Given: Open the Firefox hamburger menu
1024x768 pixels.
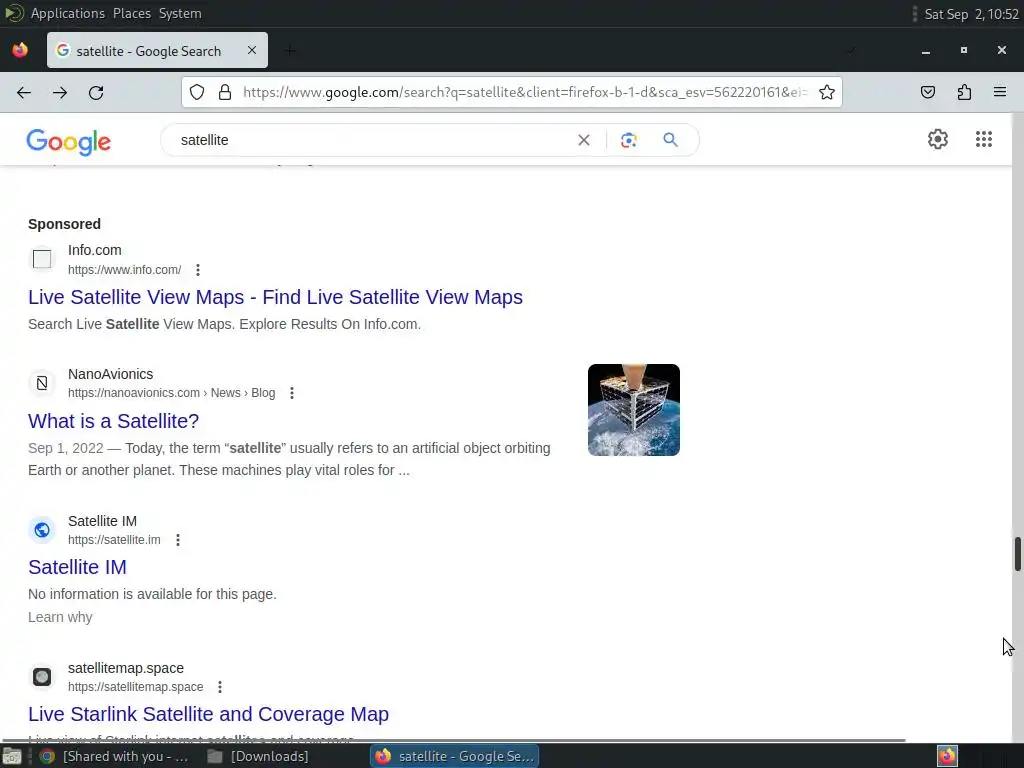Looking at the screenshot, I should (x=1000, y=92).
